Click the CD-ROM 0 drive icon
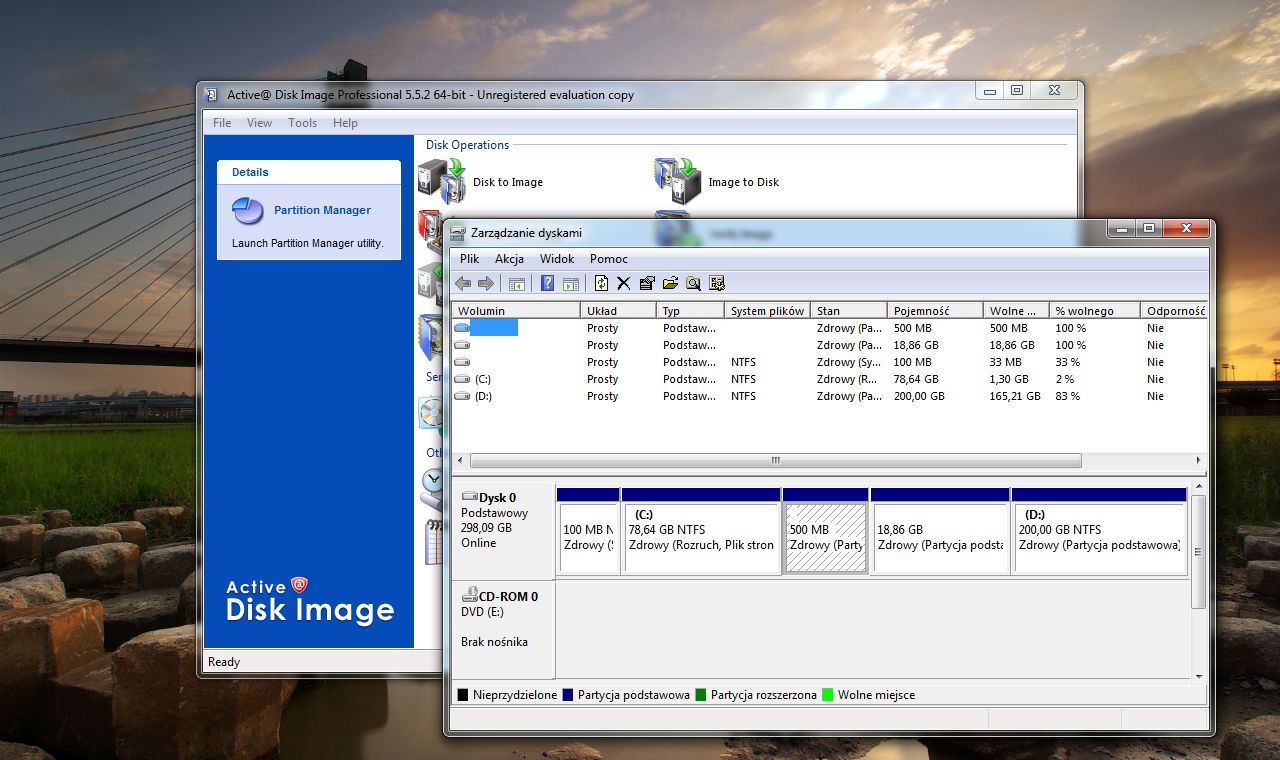The width and height of the screenshot is (1280, 760). (469, 596)
